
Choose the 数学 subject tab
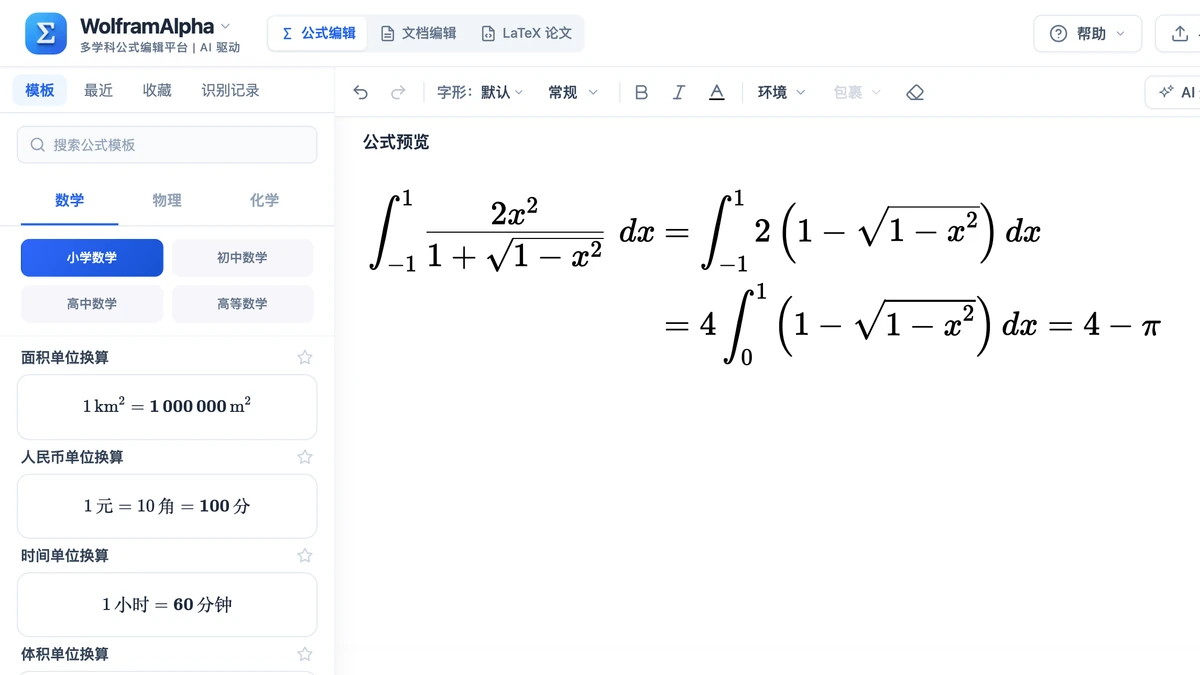70,200
